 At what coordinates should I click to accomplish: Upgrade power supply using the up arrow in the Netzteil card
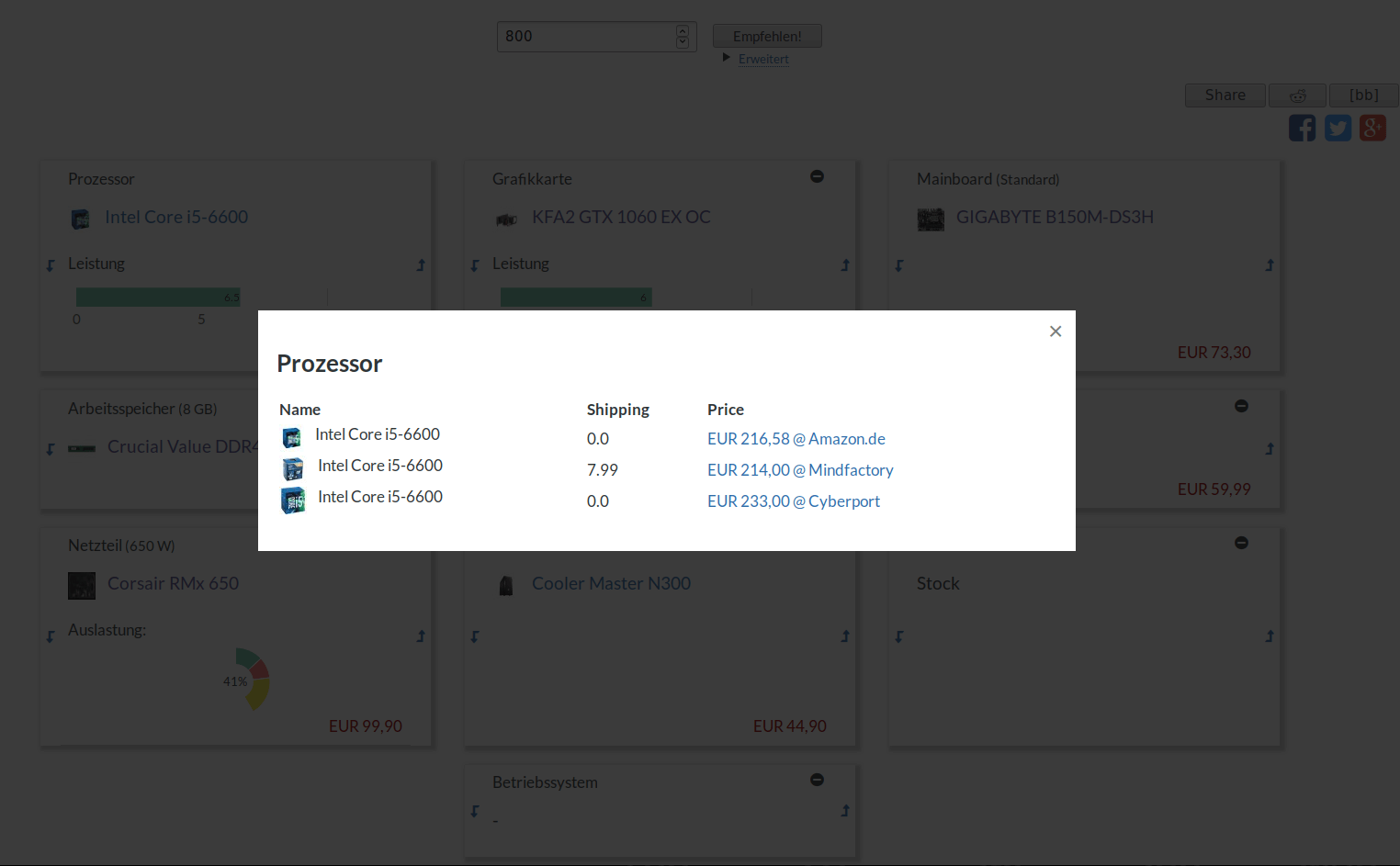click(421, 636)
